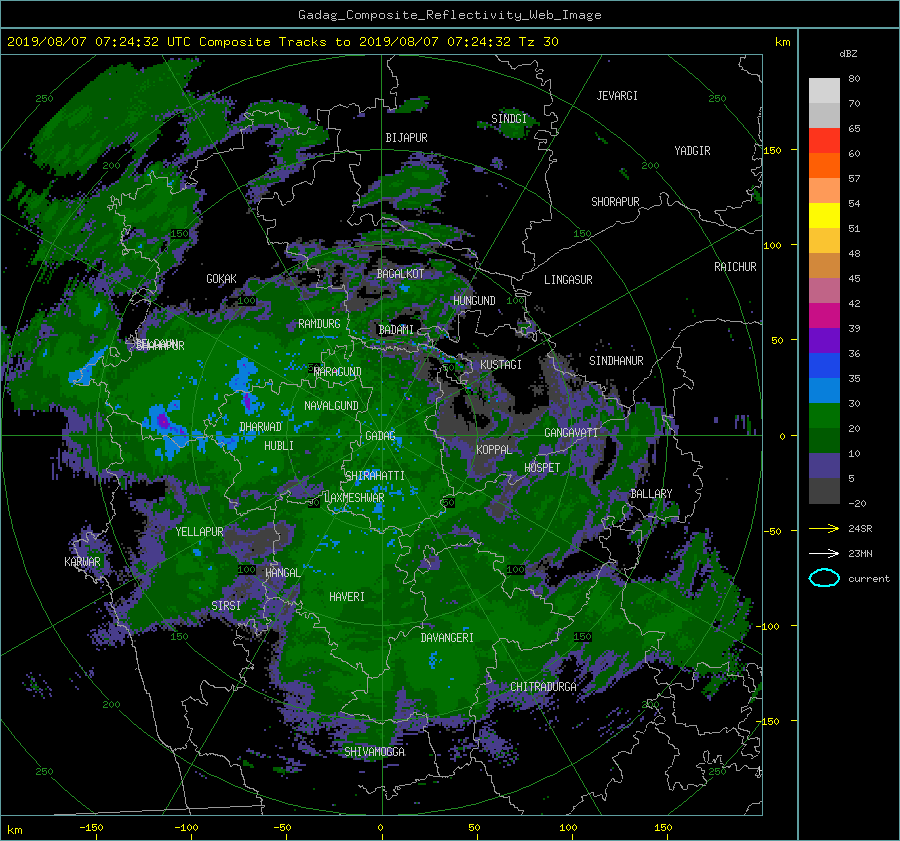Click the yellow 24SR arrow legend icon
This screenshot has height=841, width=900.
[824, 528]
